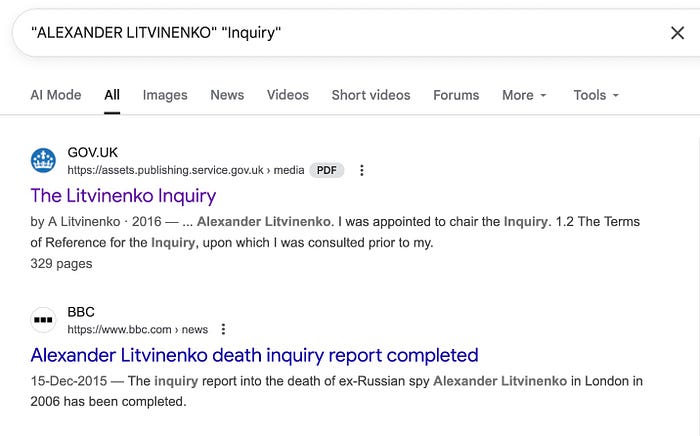The height and width of the screenshot is (436, 700).
Task: Click the www.bbc.com news URL
Action: click(138, 329)
